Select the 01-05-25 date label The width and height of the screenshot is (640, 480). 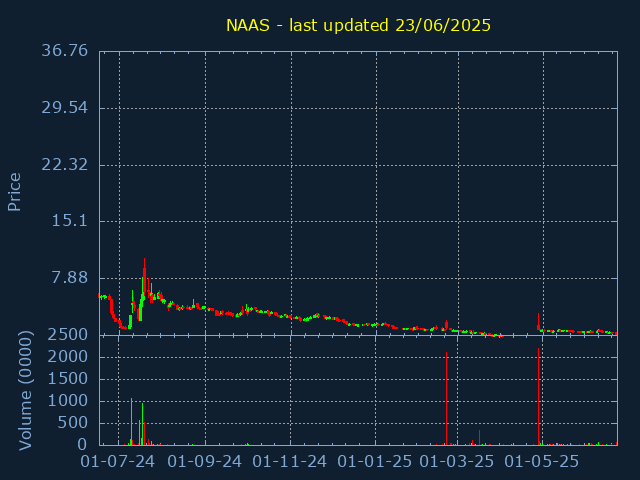542,462
